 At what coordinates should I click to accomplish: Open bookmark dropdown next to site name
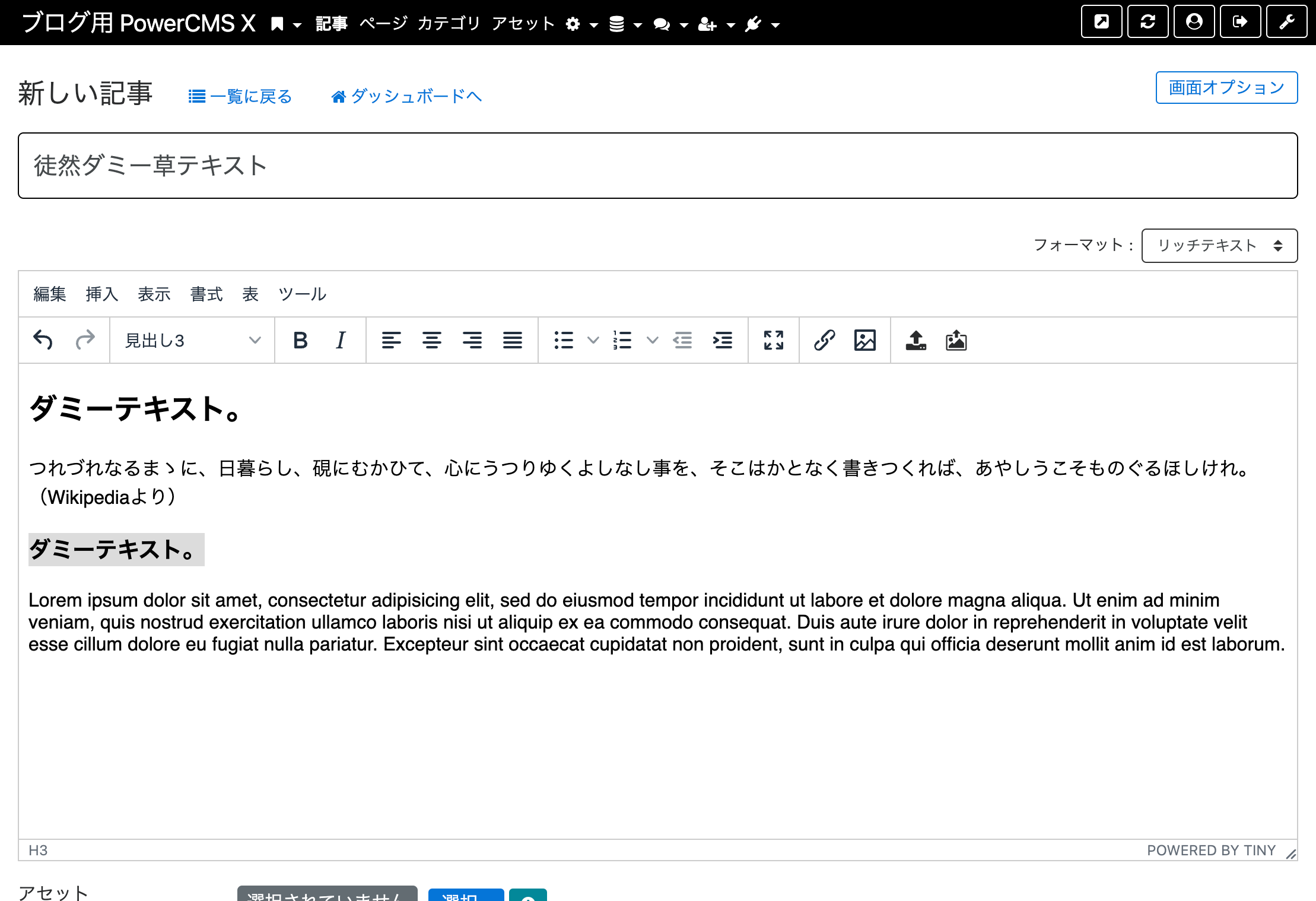pos(286,24)
